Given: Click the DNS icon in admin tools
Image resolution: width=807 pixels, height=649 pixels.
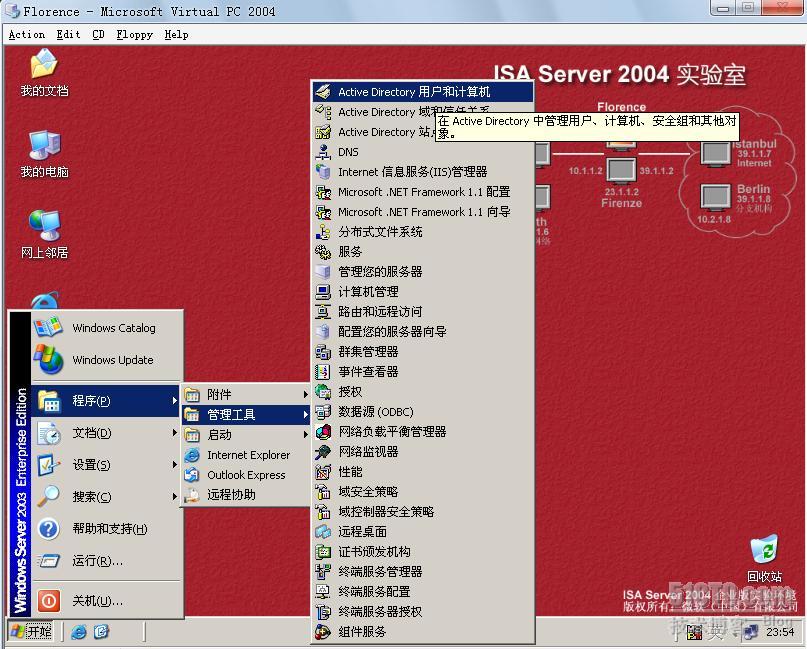Looking at the screenshot, I should click(x=323, y=152).
